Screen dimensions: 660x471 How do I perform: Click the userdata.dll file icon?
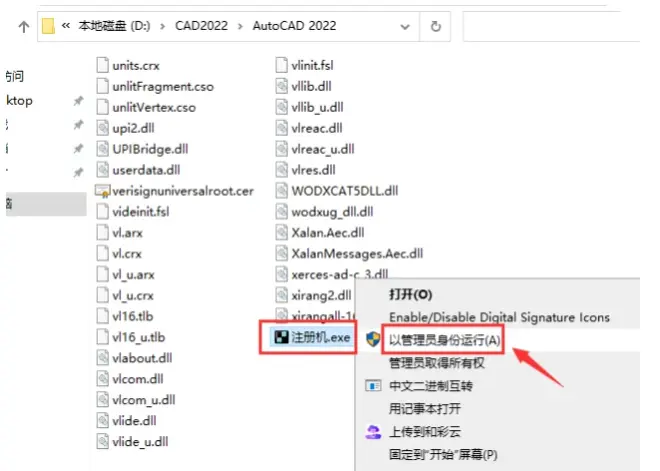coord(102,170)
